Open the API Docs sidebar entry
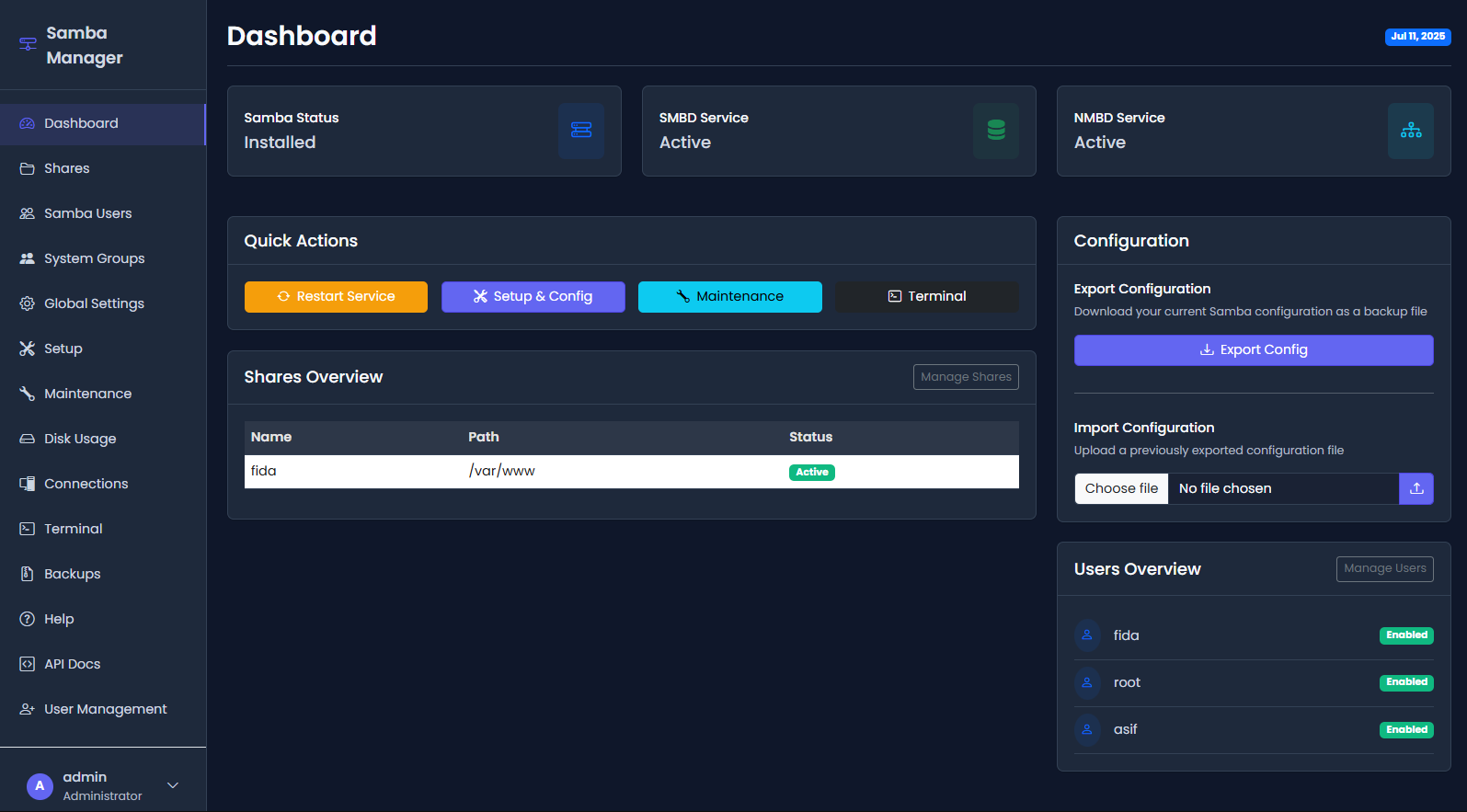The image size is (1467, 812). tap(103, 664)
